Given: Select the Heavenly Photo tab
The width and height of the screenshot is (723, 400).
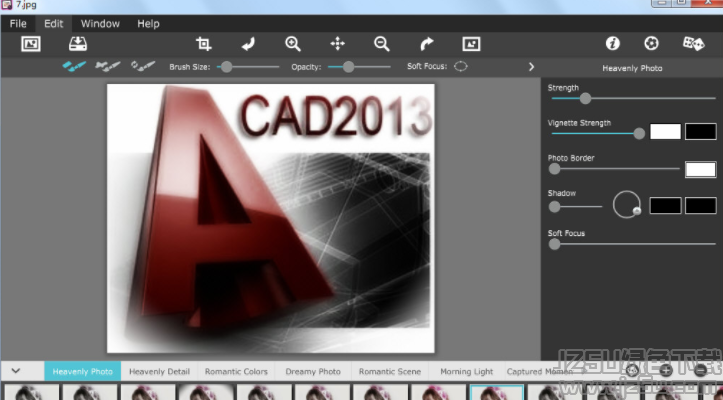Looking at the screenshot, I should pos(83,371).
